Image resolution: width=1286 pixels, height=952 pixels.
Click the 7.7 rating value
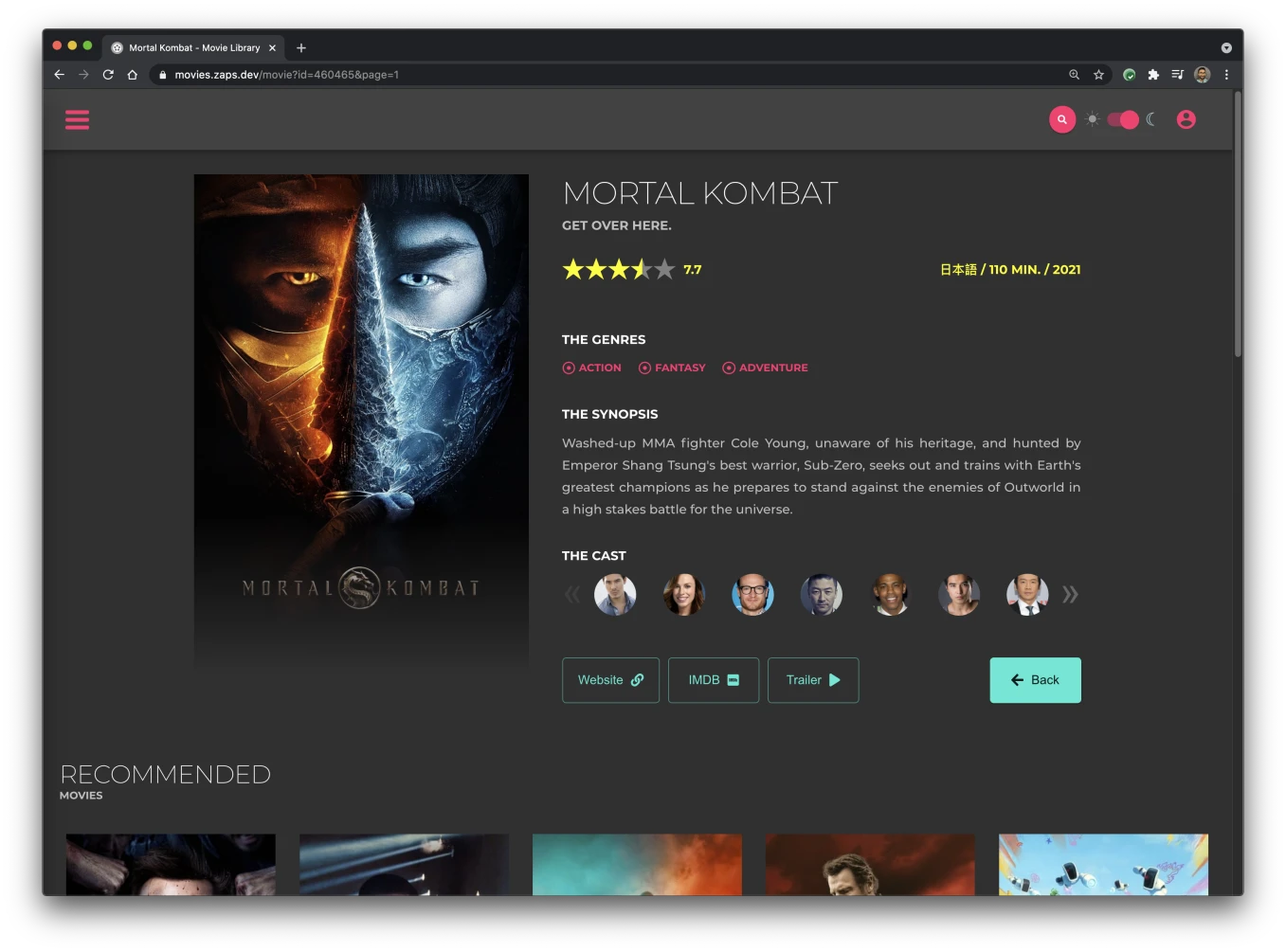pos(693,270)
